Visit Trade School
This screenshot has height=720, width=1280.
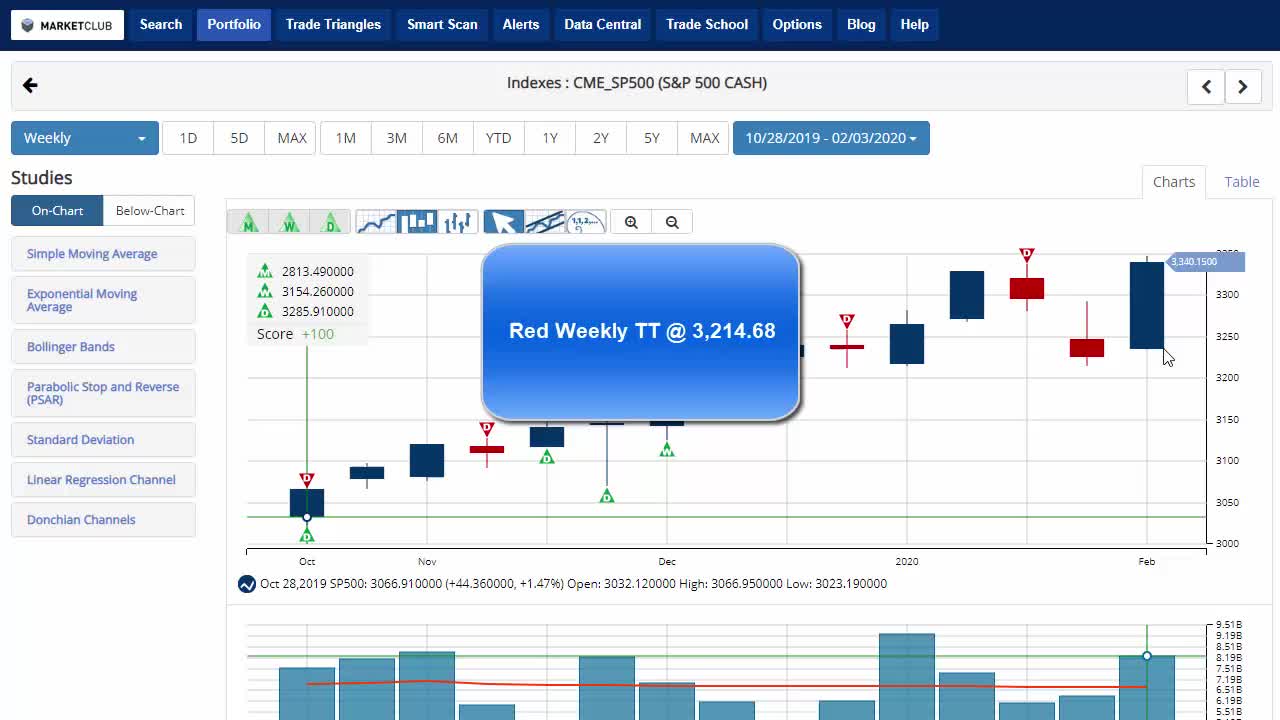click(707, 25)
